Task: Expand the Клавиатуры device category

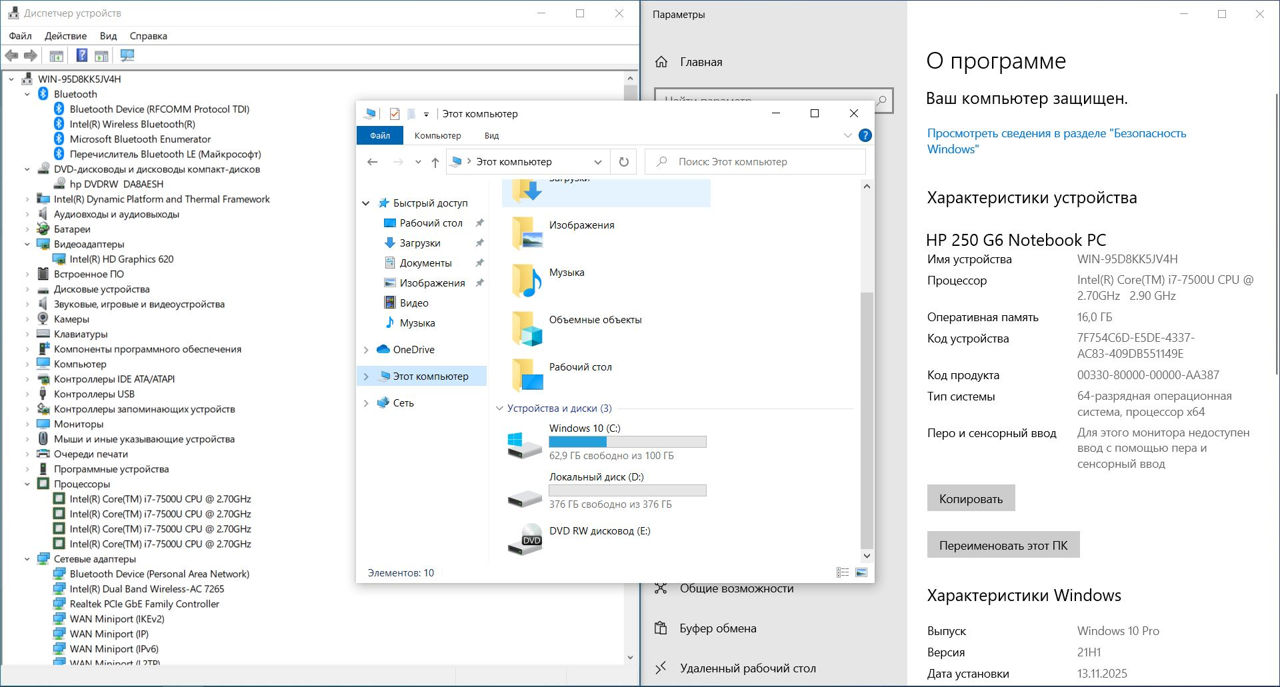Action: point(27,334)
